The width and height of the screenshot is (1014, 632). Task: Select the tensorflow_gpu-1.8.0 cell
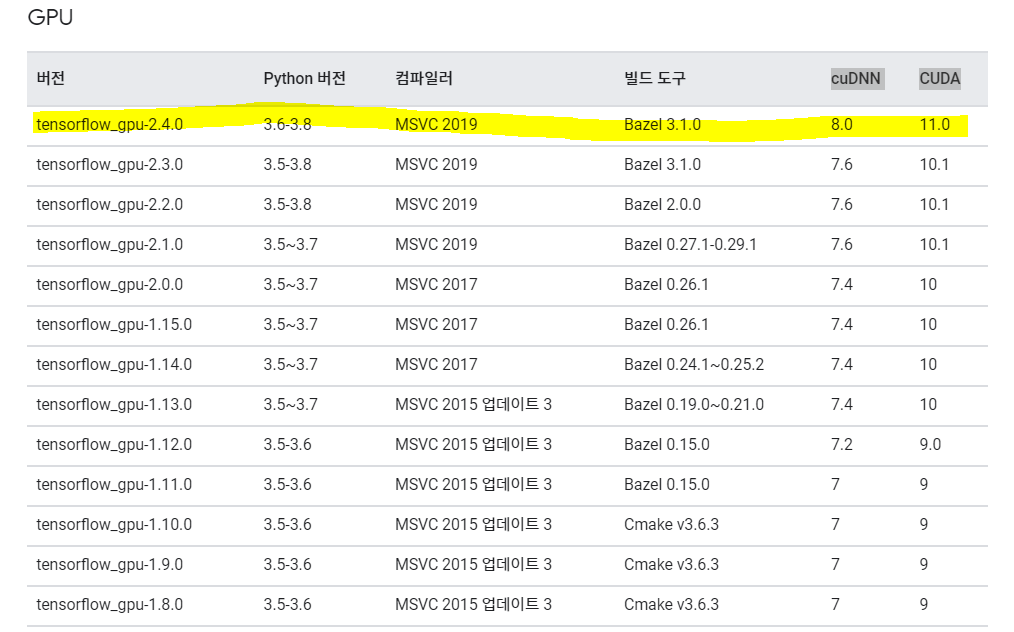click(x=109, y=605)
